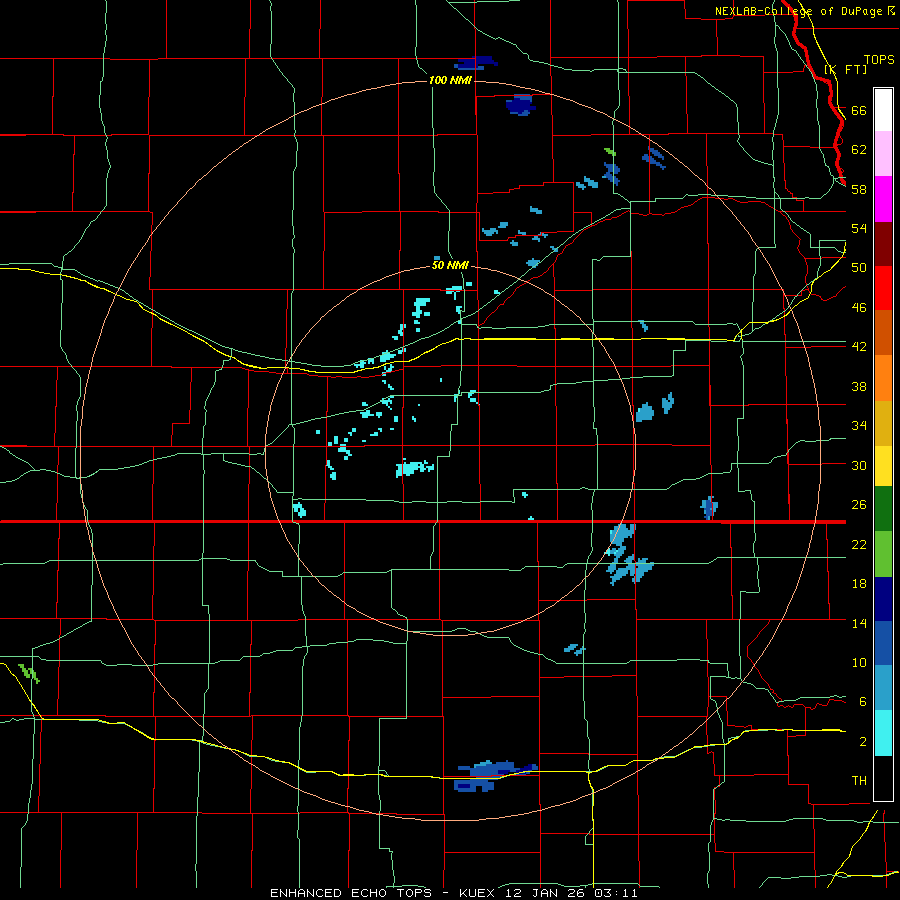The width and height of the screenshot is (900, 900).
Task: Click the 'ENHANCED ECHO TOPS' caption at the bottom
Action: click(351, 893)
